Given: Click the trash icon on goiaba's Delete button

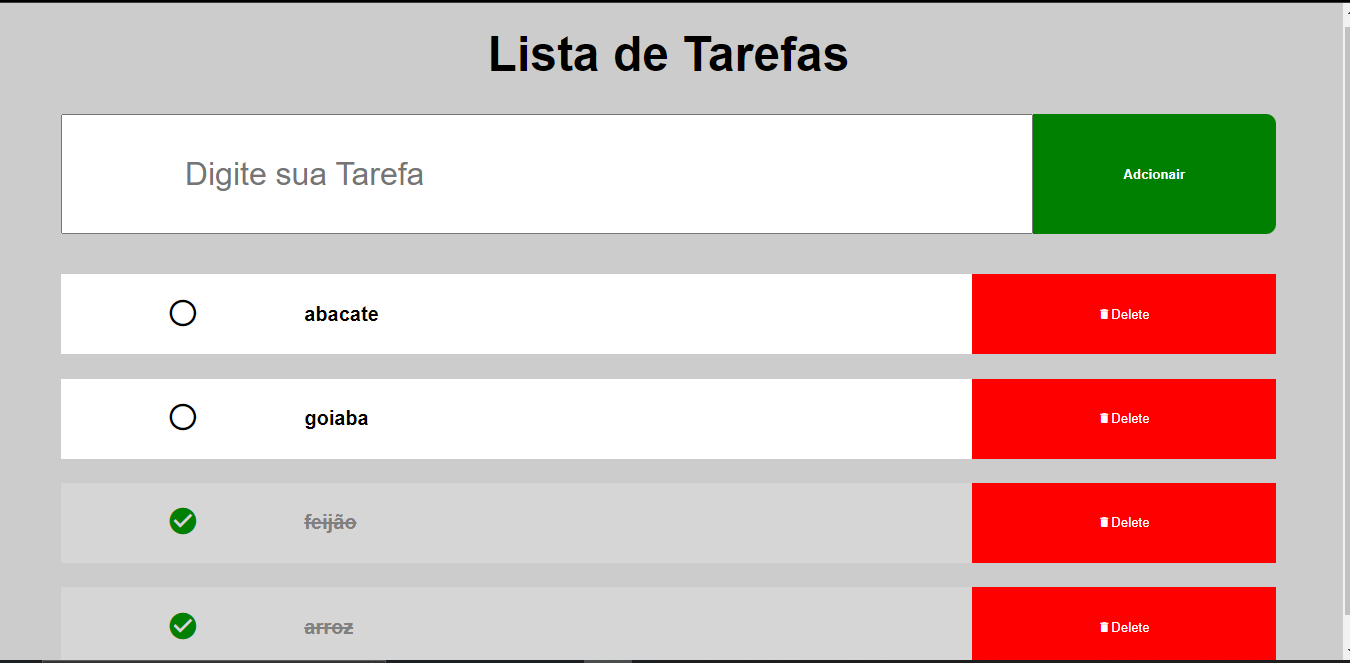Looking at the screenshot, I should click(1104, 418).
